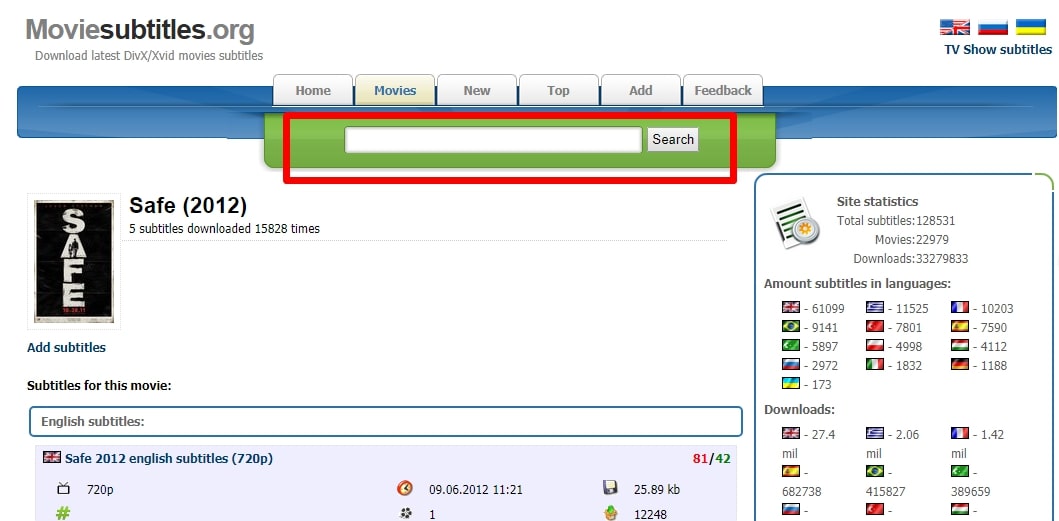Click the floppy disk icon beside 25.89 kb

click(x=610, y=488)
